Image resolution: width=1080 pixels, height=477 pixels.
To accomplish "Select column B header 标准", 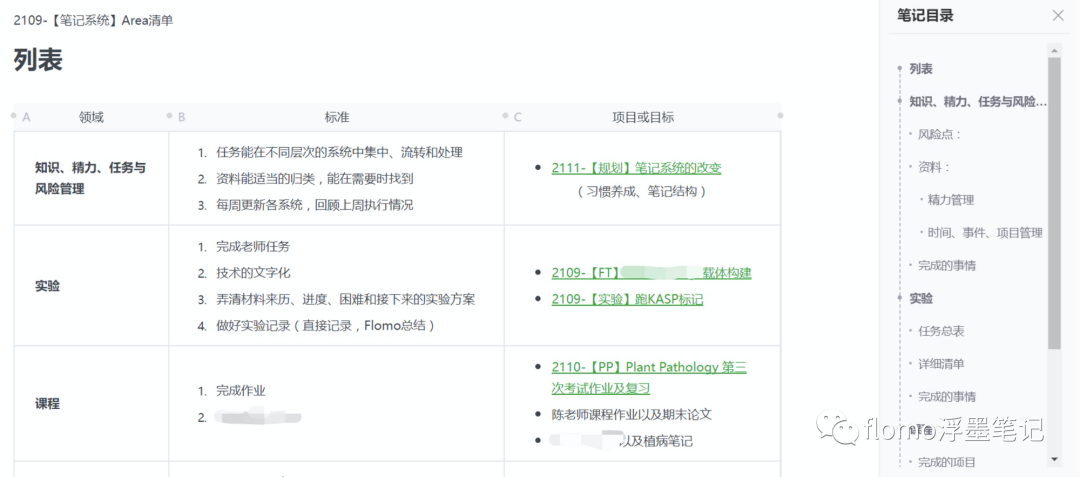I will click(x=337, y=118).
